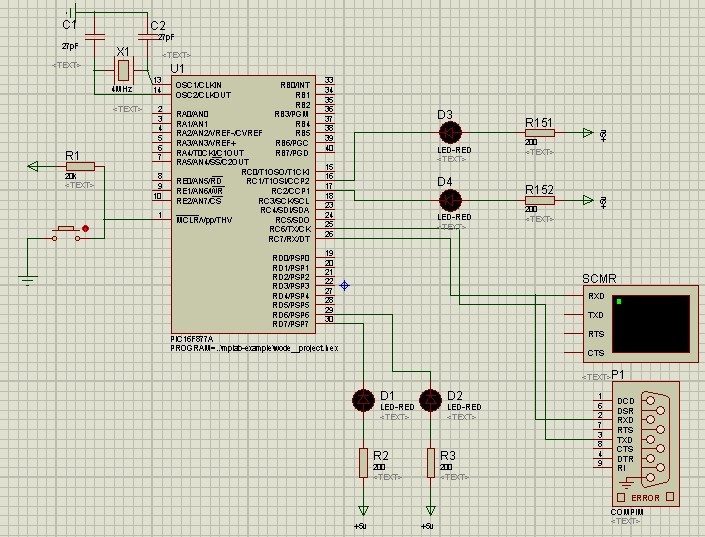The height and width of the screenshot is (537, 705).
Task: Click the RC1/T1OSI/CCP2 pin label
Action: point(278,181)
